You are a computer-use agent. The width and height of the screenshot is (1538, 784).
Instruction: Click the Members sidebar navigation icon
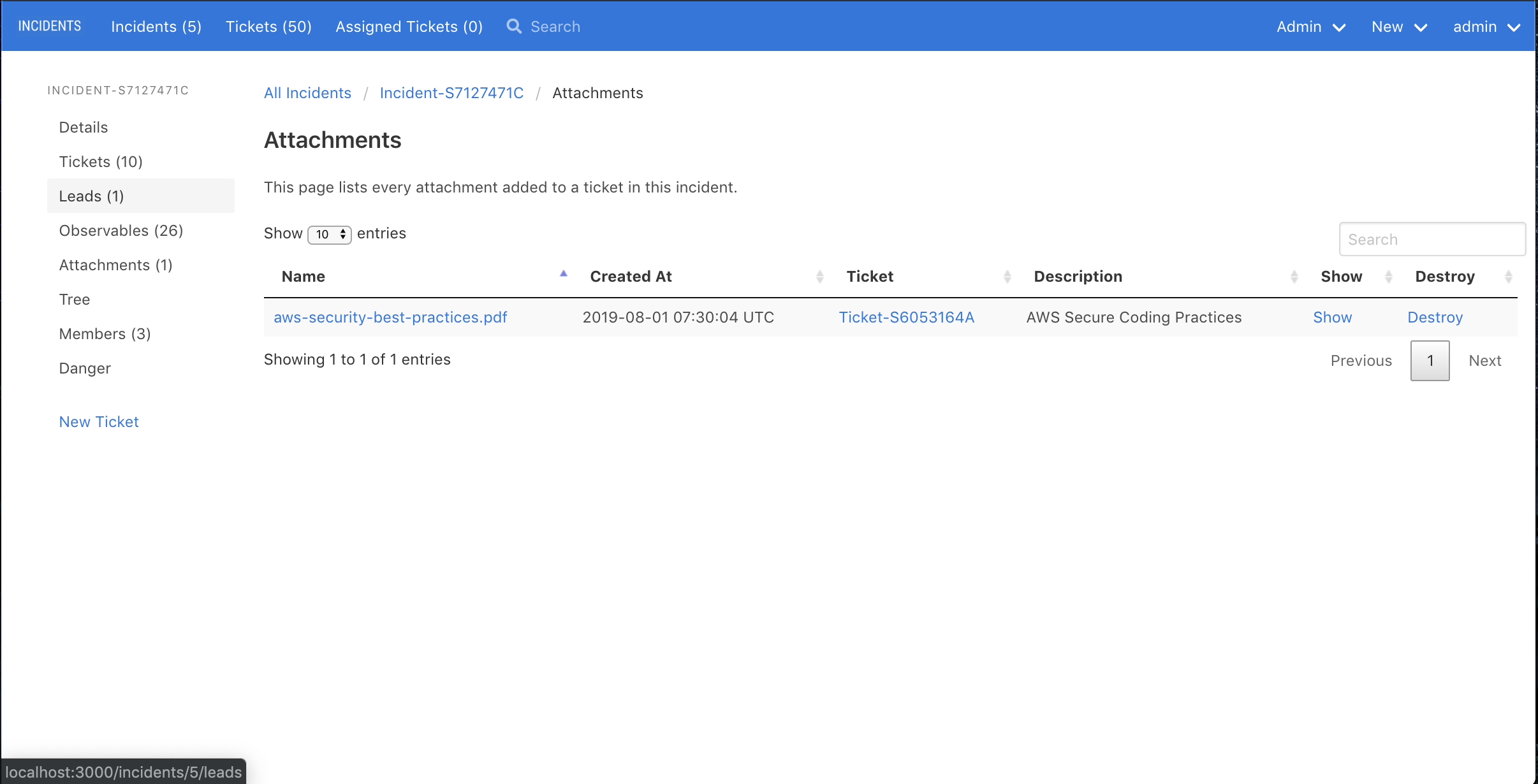pos(105,334)
